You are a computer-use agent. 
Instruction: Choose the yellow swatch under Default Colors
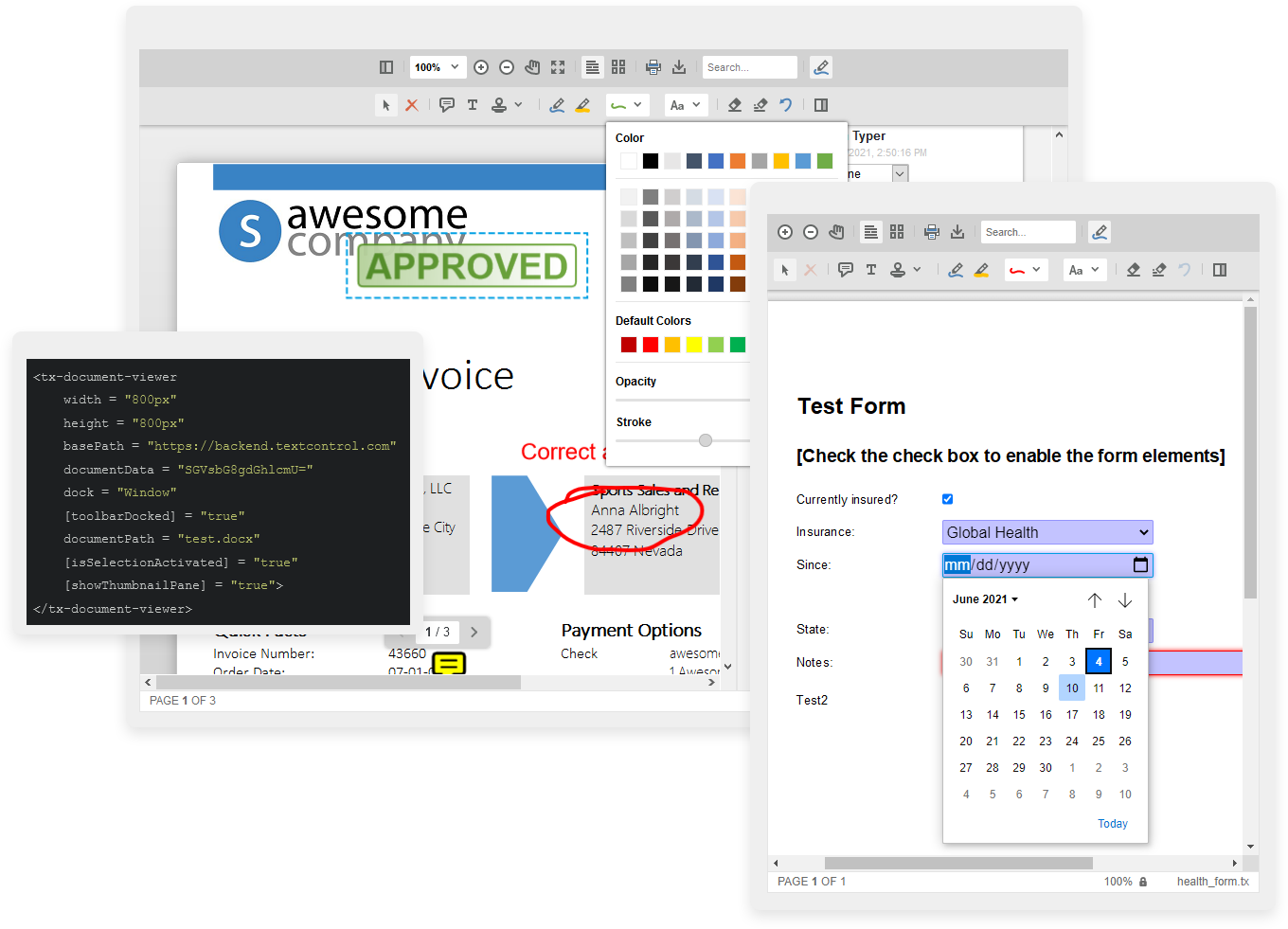point(694,345)
